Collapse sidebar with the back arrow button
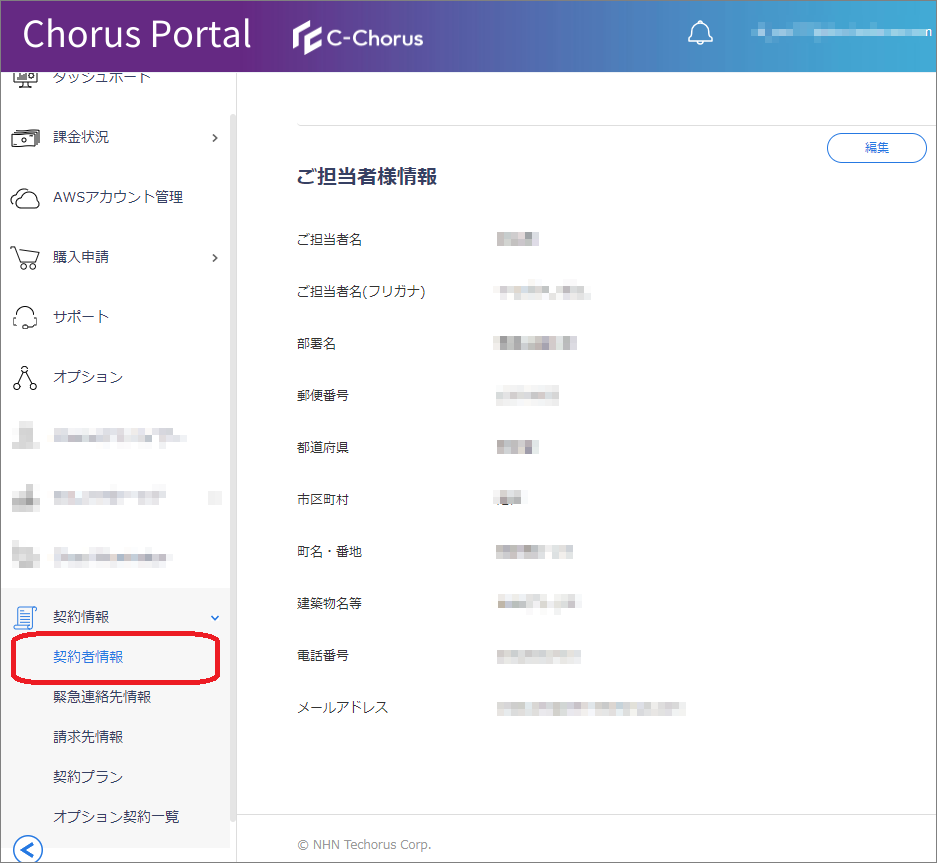The width and height of the screenshot is (937, 863). tap(27, 849)
